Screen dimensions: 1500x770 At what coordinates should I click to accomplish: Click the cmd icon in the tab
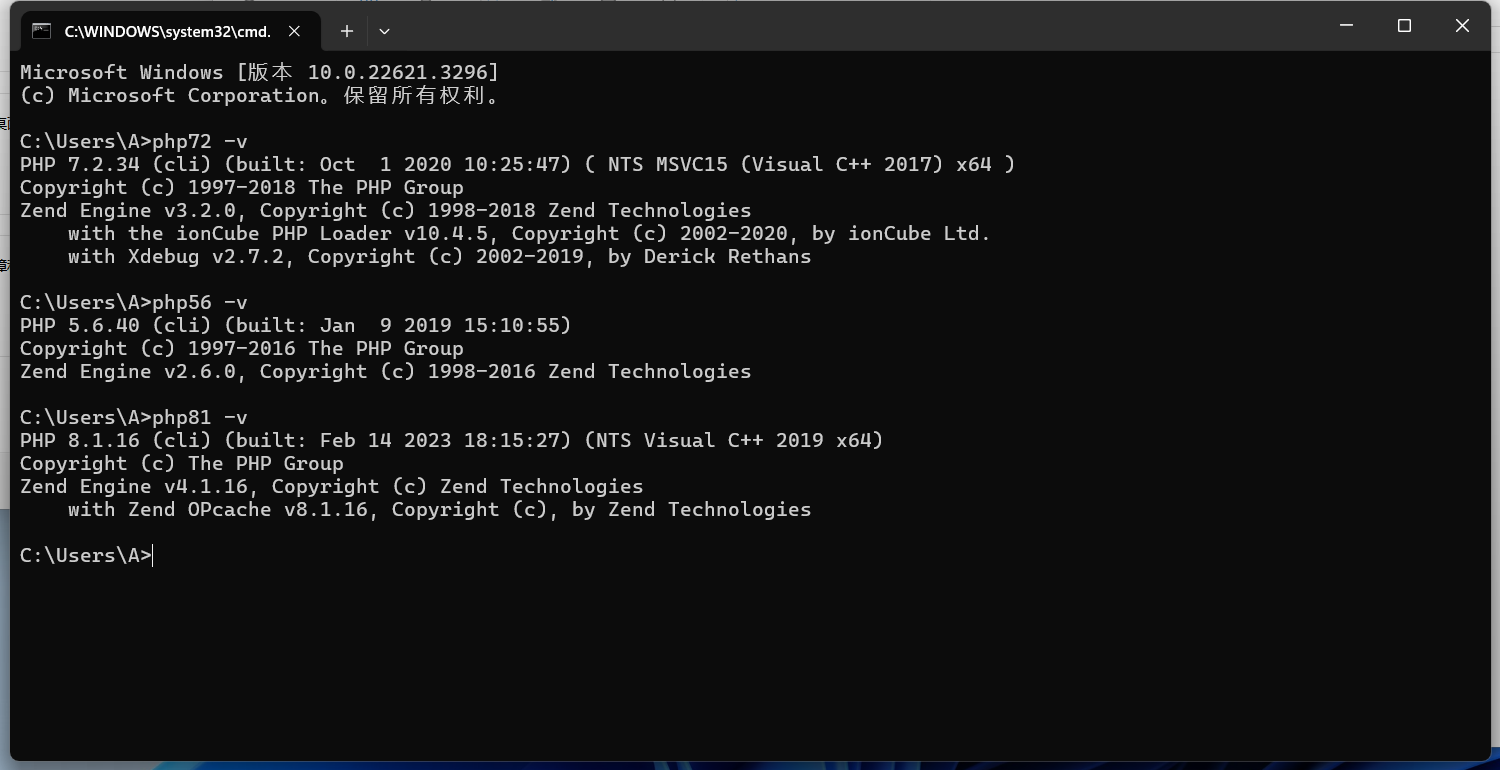42,31
